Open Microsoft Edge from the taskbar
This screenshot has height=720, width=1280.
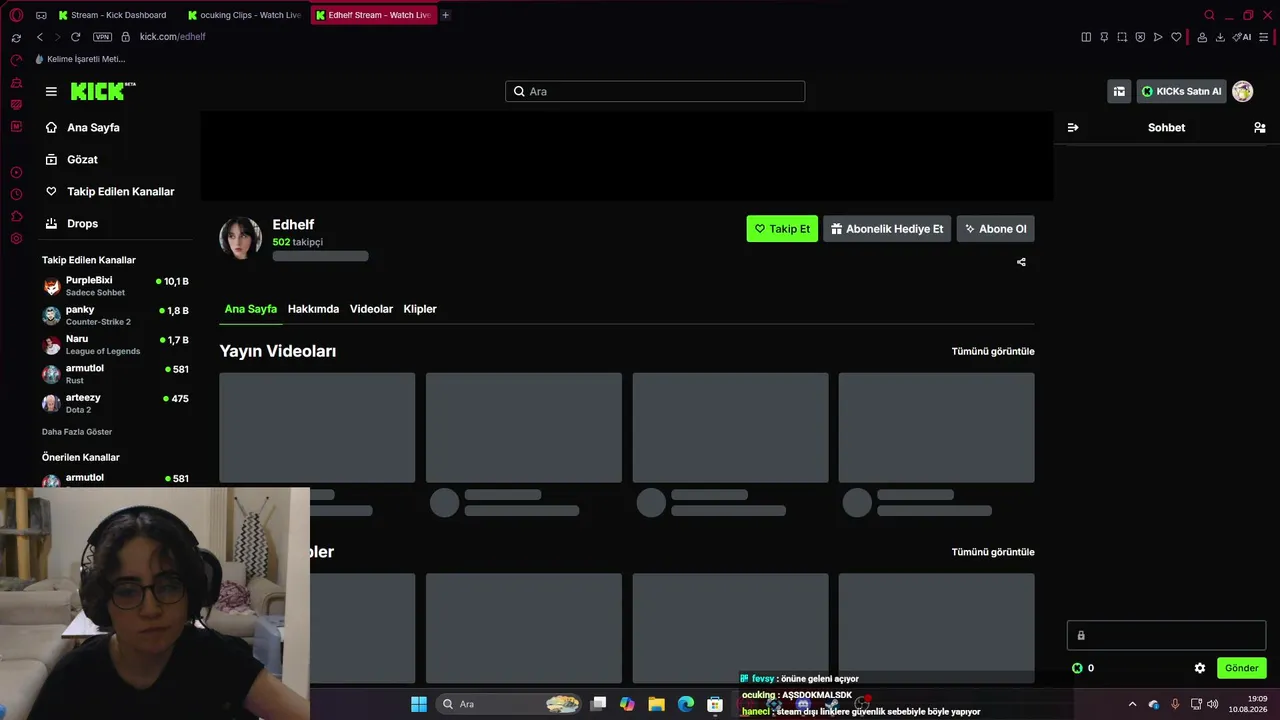click(x=685, y=704)
